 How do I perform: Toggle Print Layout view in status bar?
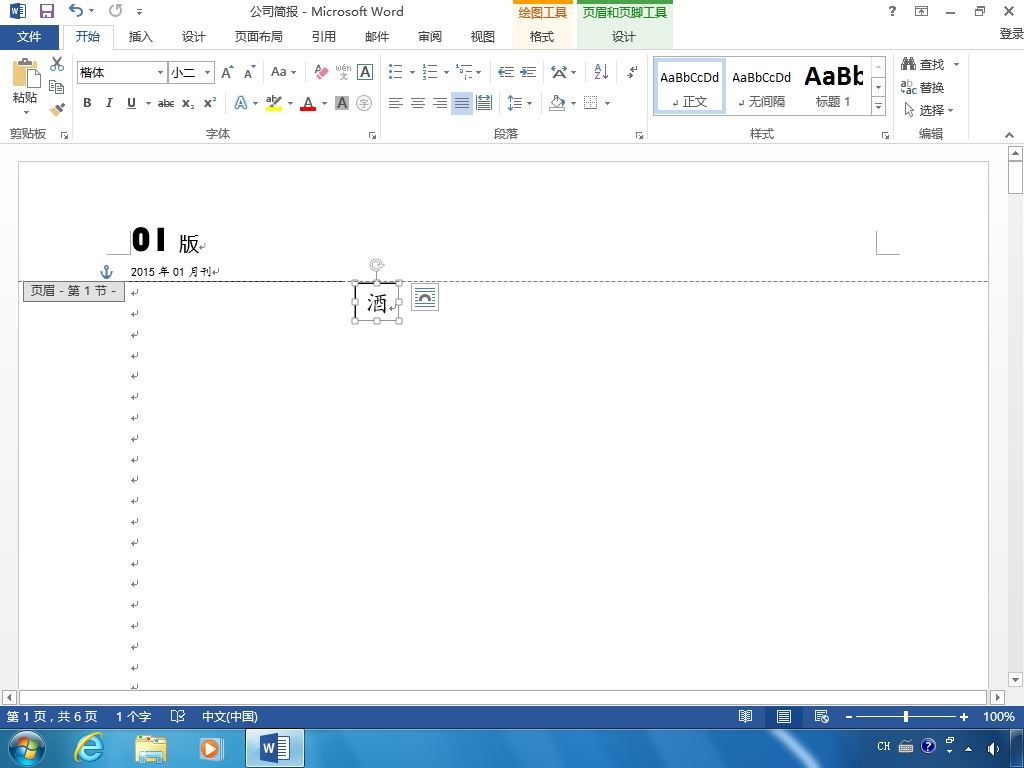pyautogui.click(x=784, y=716)
